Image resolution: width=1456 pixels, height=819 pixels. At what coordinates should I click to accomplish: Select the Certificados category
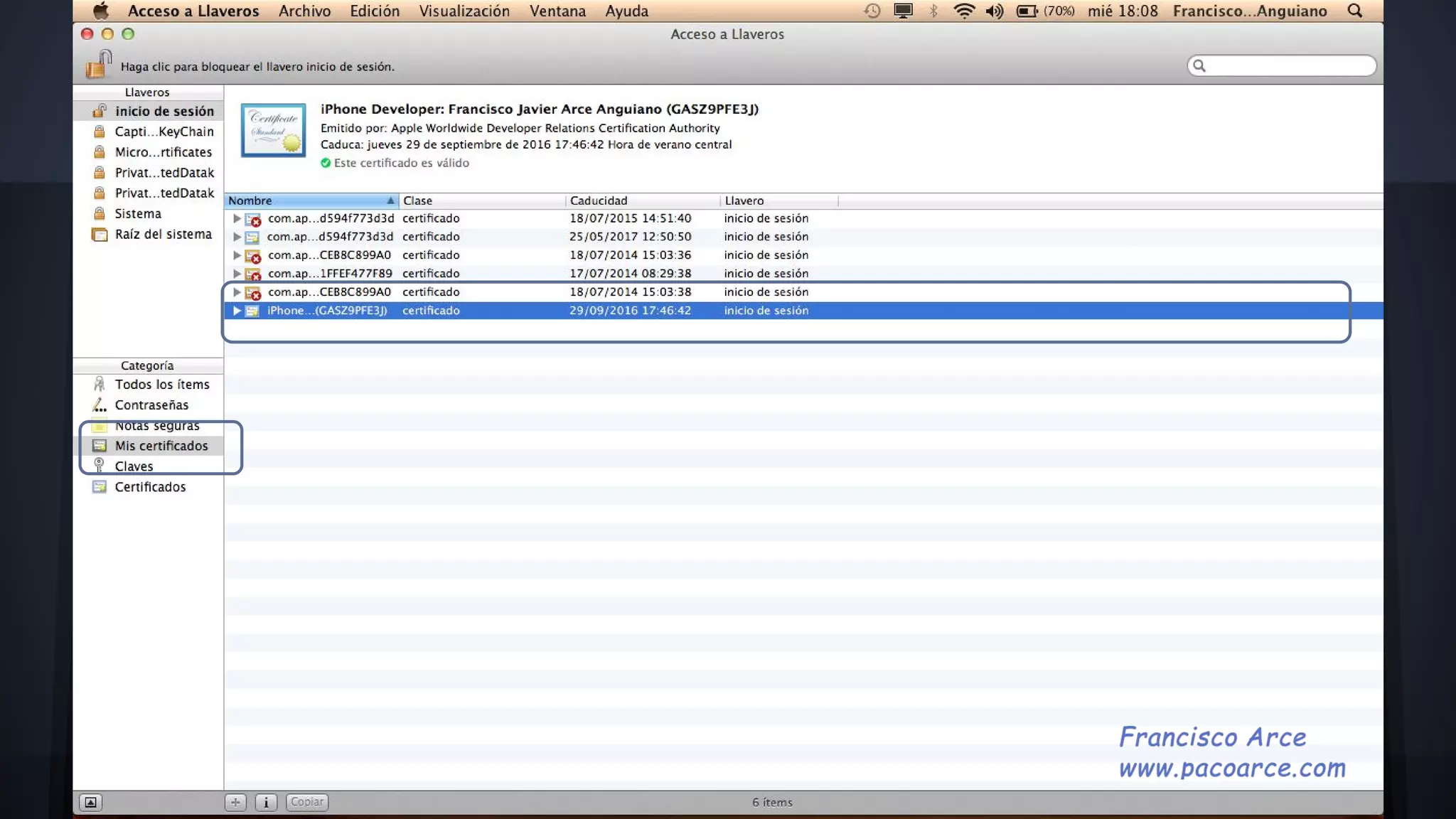click(x=150, y=487)
